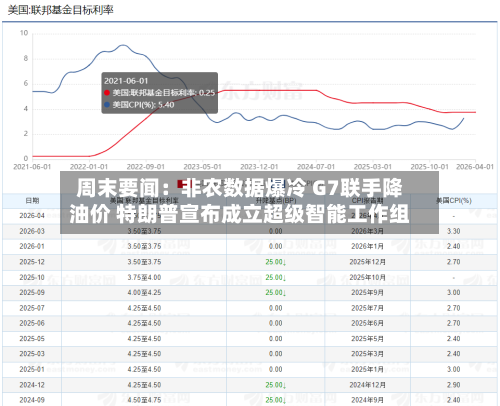The image size is (500, 406).
Task: Click green 25.00↓ in 2025-12 row
Action: click(276, 262)
